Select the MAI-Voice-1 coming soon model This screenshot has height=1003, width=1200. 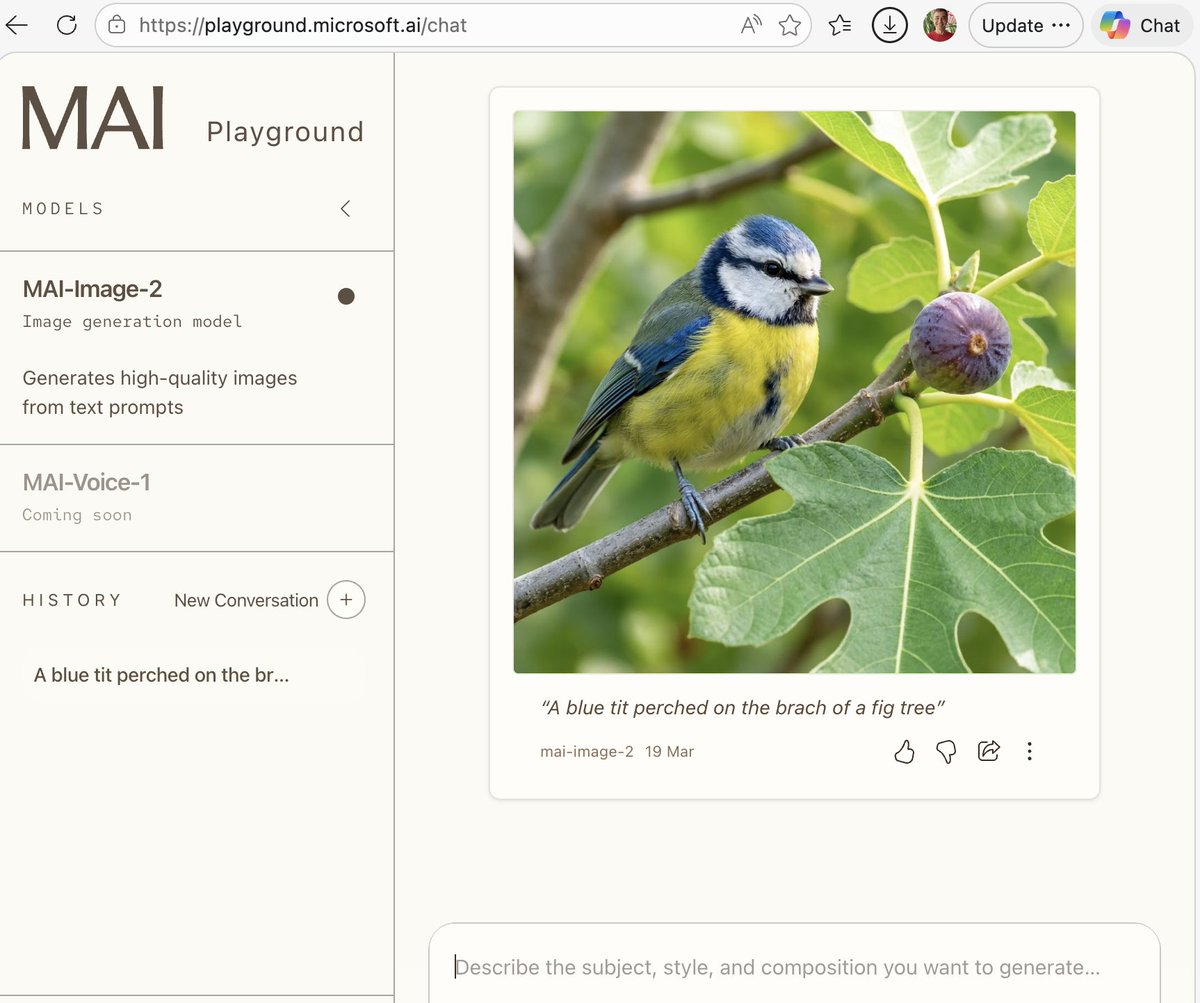(197, 497)
